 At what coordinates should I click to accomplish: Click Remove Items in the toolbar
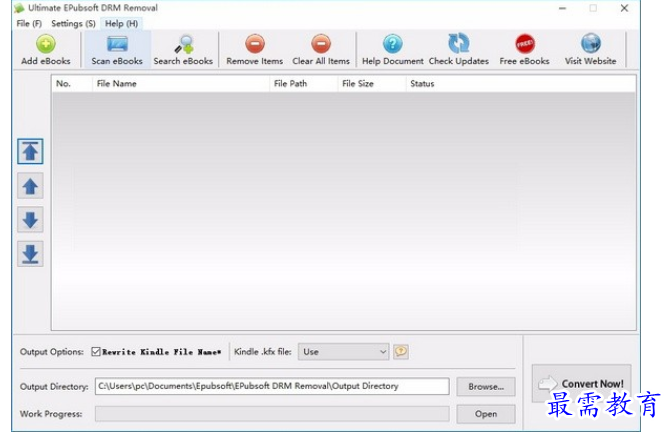coord(255,50)
